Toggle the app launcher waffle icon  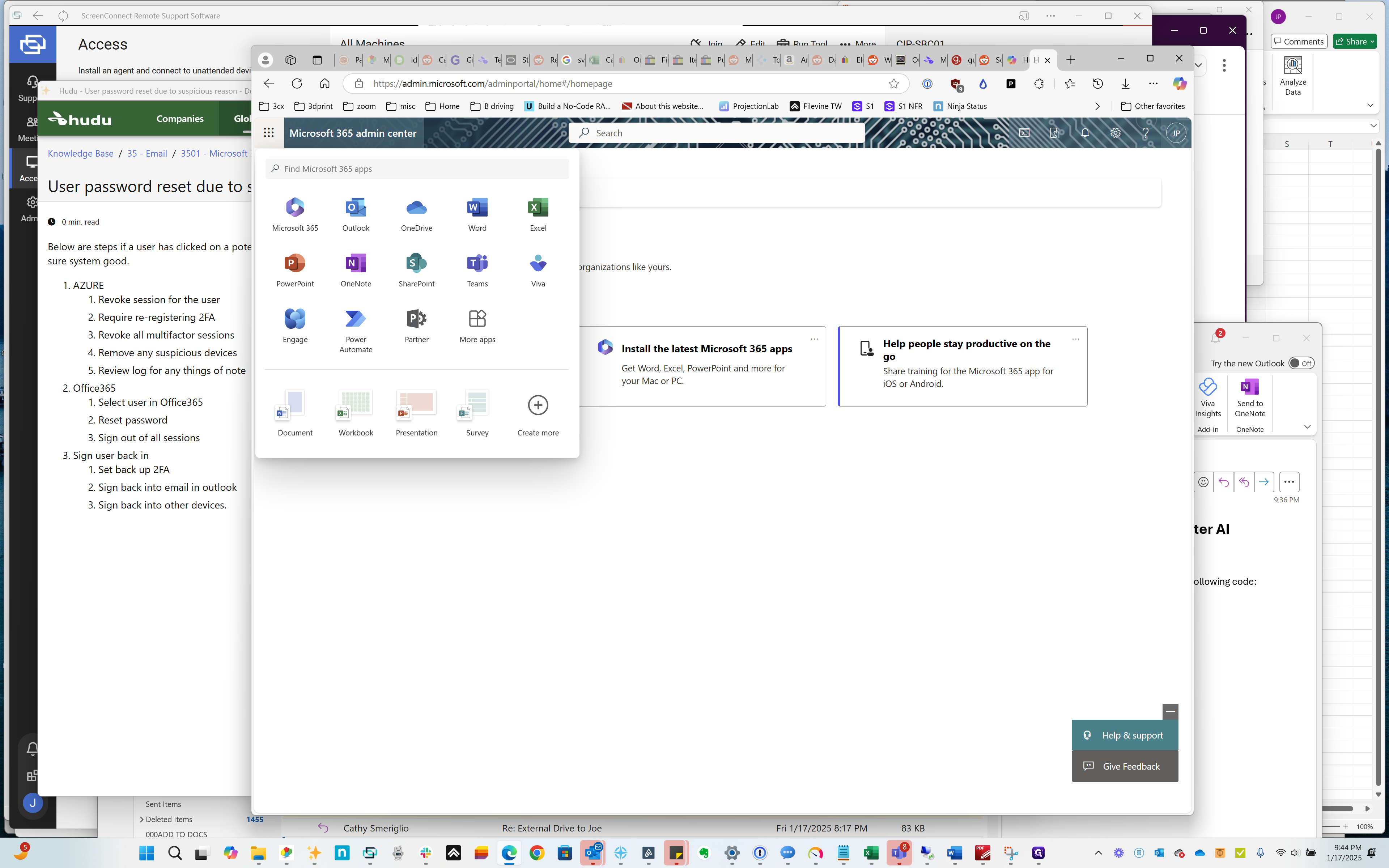269,133
